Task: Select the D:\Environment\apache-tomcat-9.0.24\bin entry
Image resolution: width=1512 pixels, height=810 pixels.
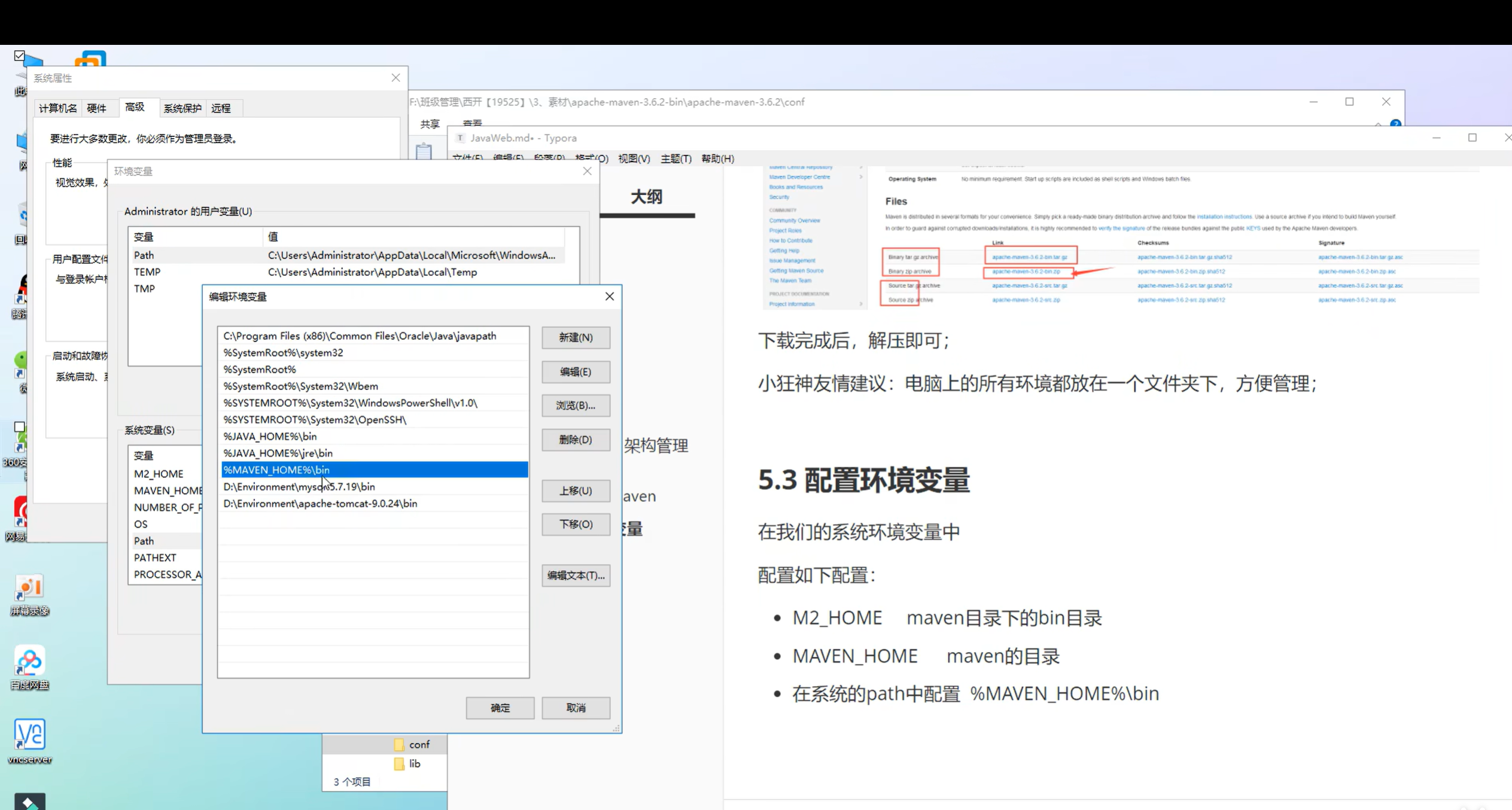Action: 320,504
